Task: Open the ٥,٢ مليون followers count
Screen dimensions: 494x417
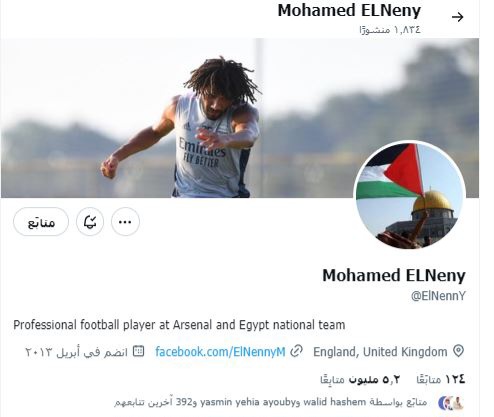Action: [360, 379]
